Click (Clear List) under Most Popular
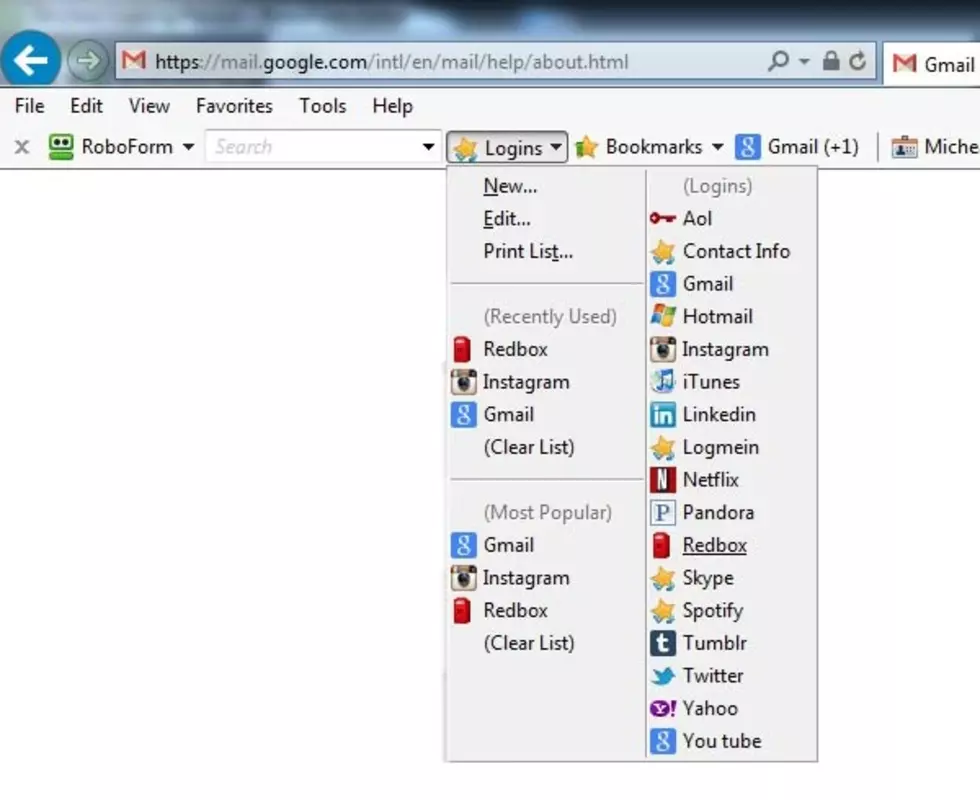 click(x=529, y=643)
